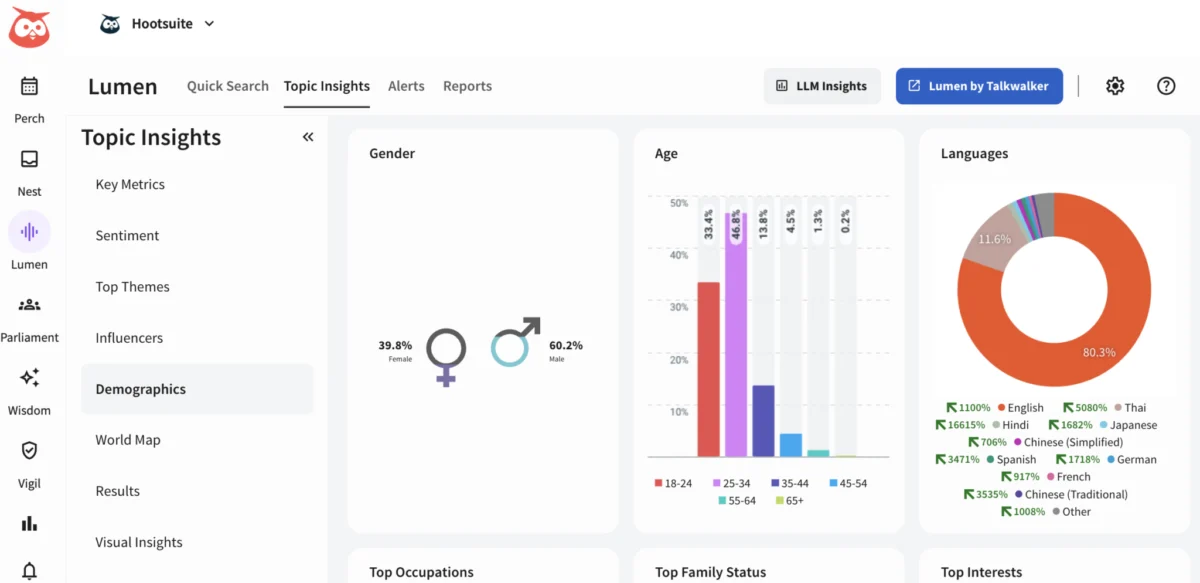Collapse Topic Insights panel with double chevron
This screenshot has width=1200, height=583.
[x=308, y=137]
